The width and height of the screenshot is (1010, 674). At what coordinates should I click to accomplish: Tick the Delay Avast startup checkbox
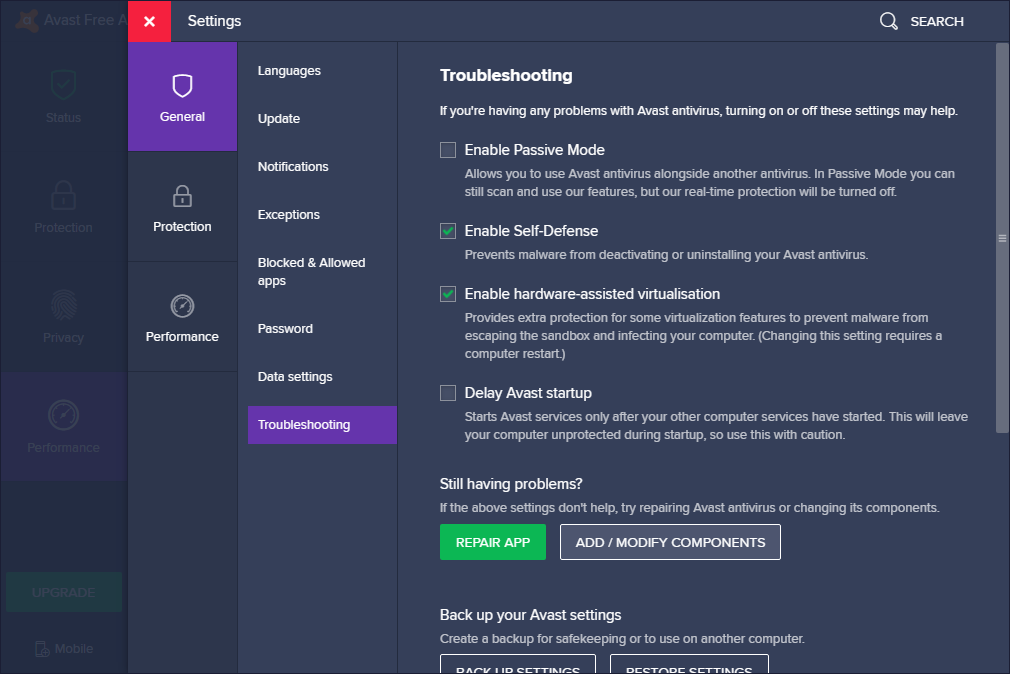coord(448,393)
